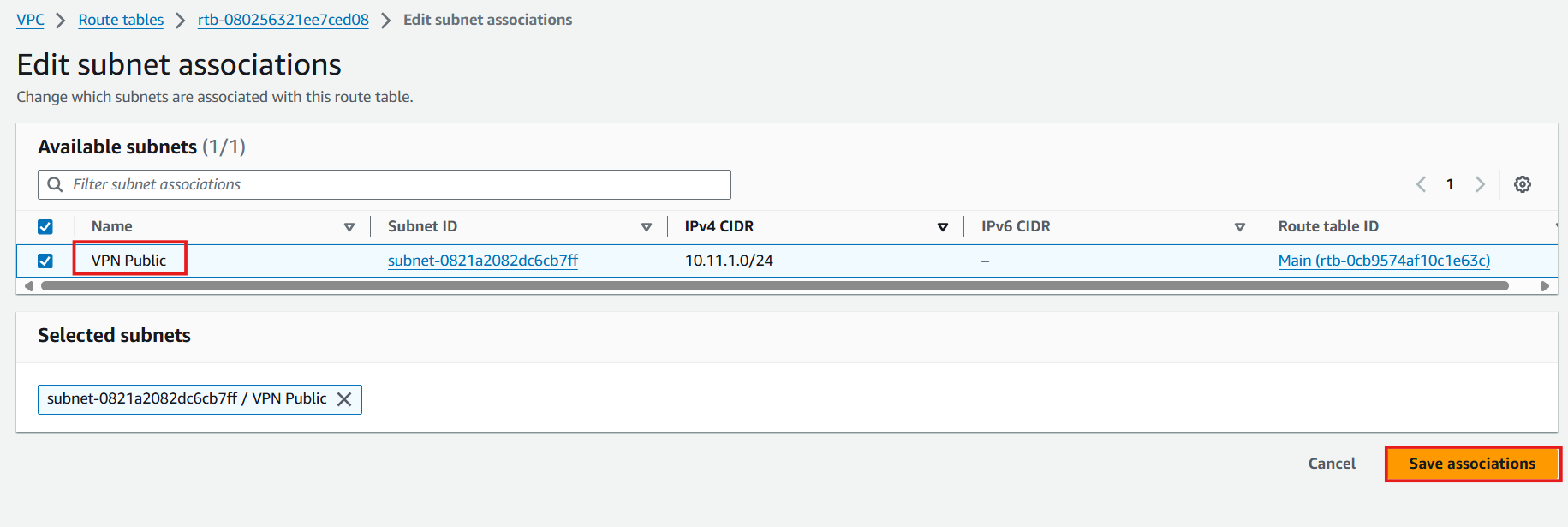
Task: Sort by Name column arrow
Action: 349,227
